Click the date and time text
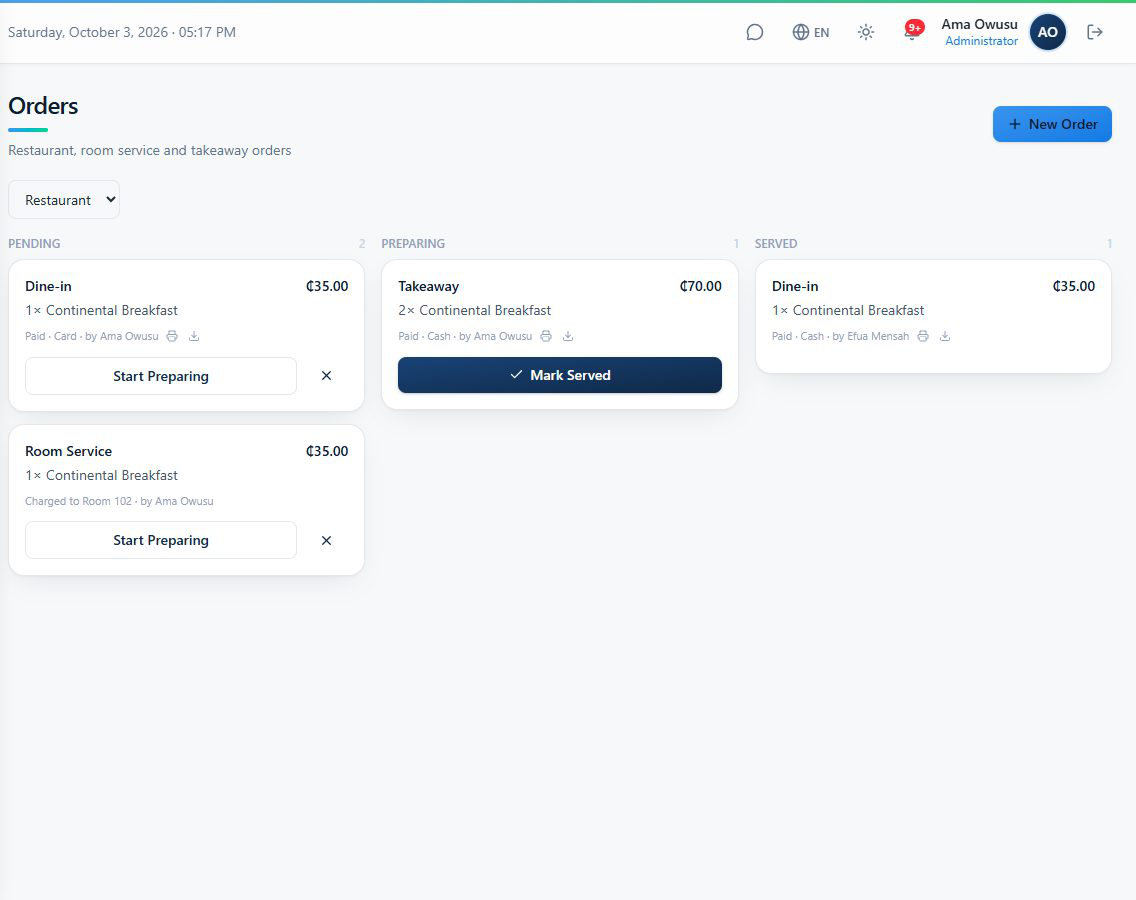This screenshot has height=900, width=1136. pyautogui.click(x=122, y=32)
